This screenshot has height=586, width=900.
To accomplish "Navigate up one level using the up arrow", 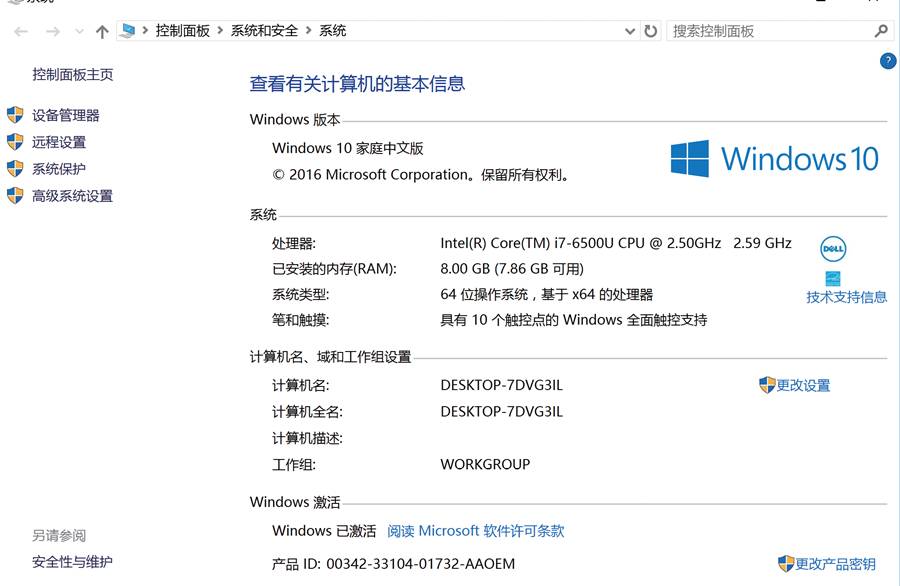I will tap(102, 31).
